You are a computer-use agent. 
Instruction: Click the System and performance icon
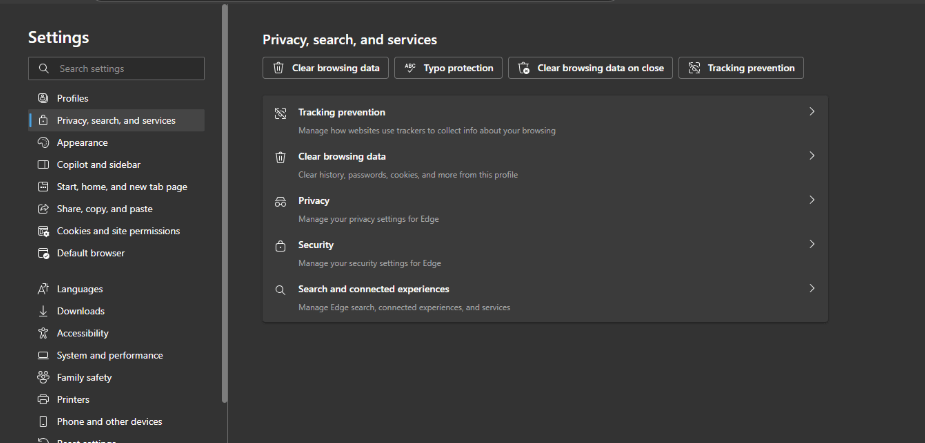click(42, 356)
